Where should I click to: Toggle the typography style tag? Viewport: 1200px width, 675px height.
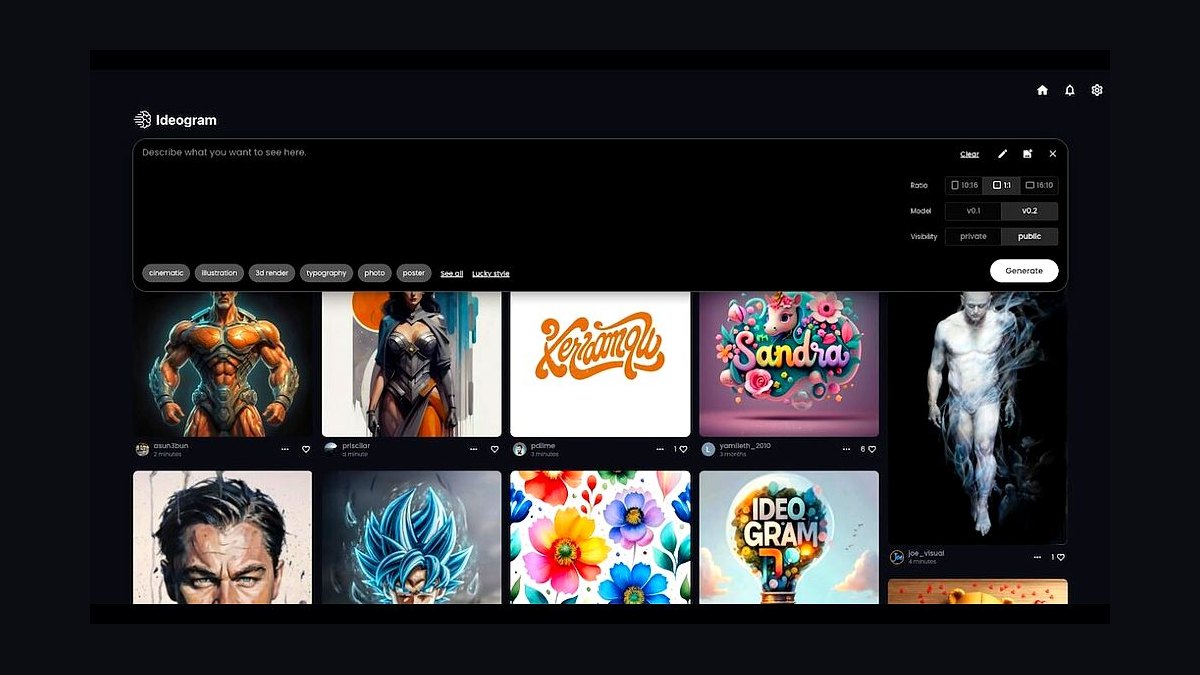pyautogui.click(x=326, y=273)
